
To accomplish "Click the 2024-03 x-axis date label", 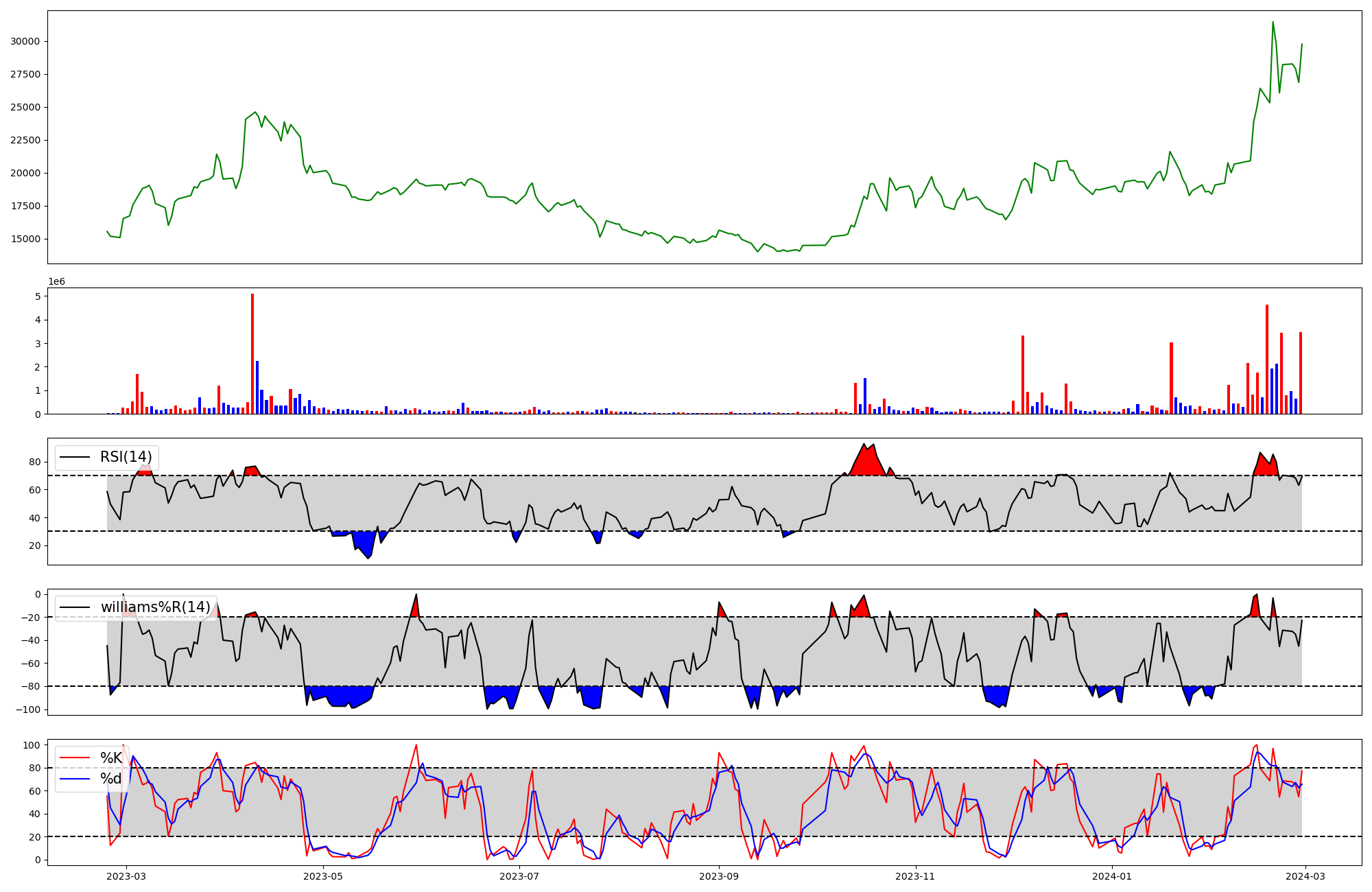I will (x=1305, y=876).
